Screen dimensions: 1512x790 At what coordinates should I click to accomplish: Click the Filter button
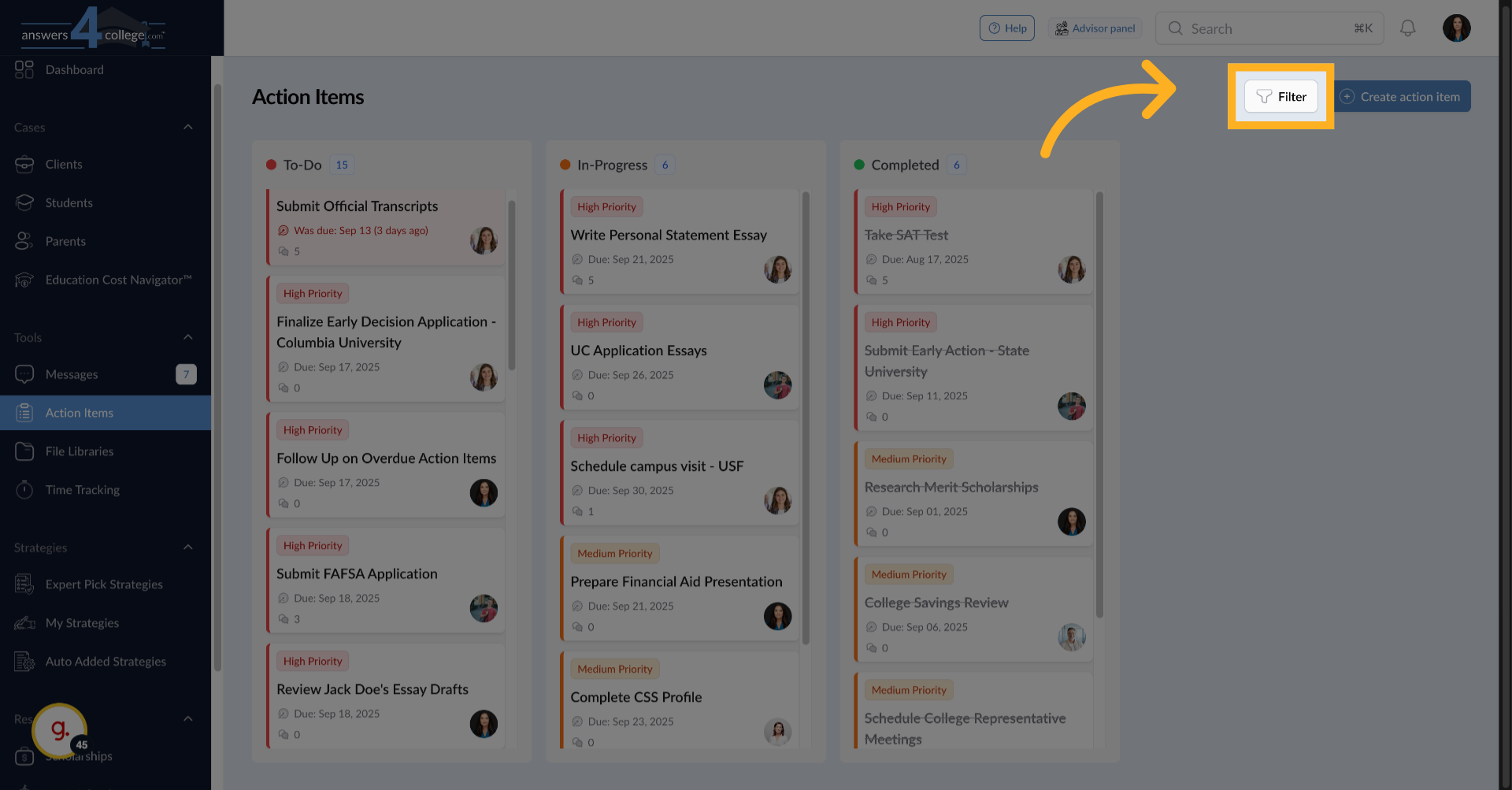(1280, 97)
